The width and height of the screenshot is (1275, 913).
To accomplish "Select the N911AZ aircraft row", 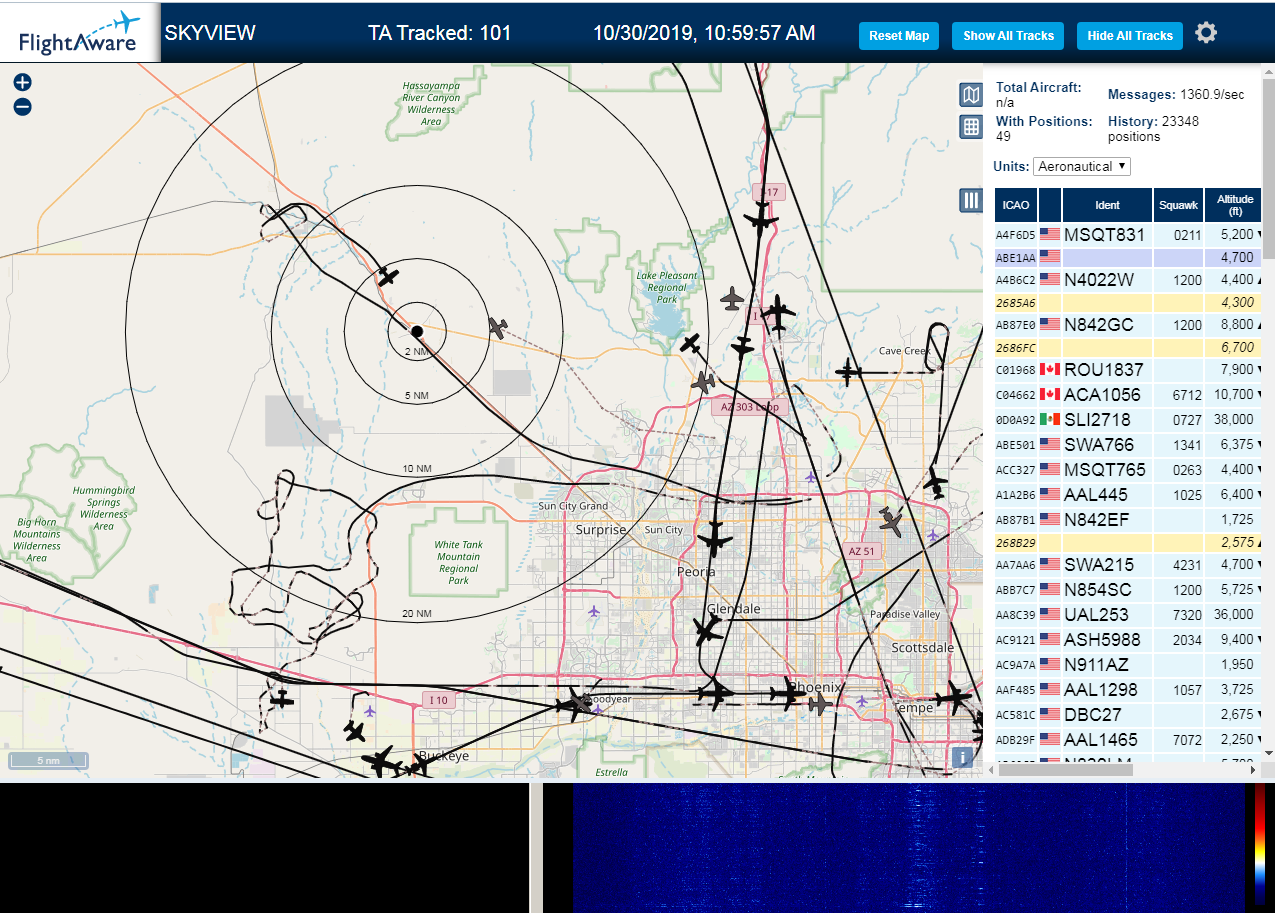I will click(x=1129, y=665).
